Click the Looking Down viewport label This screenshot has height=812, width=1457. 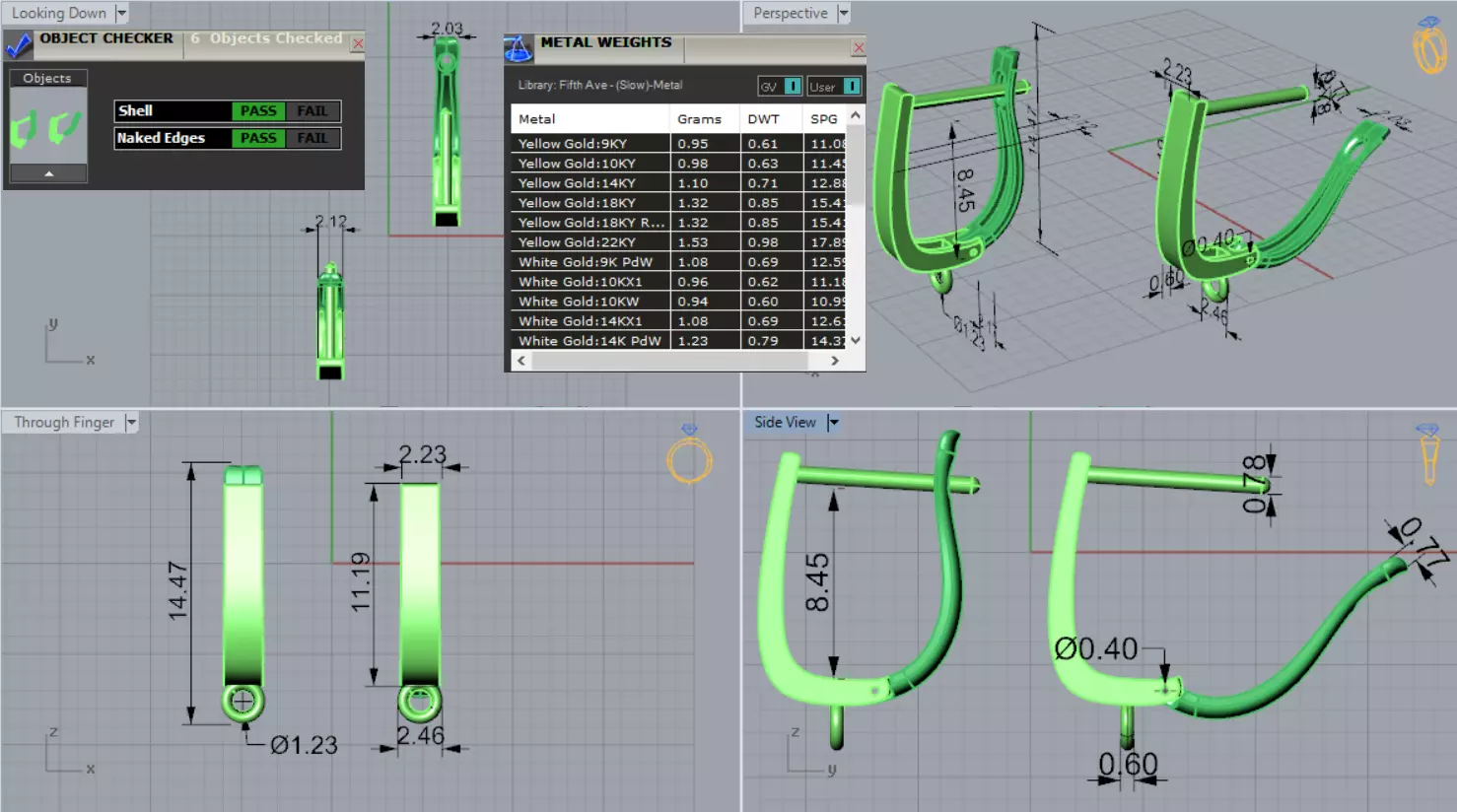59,13
